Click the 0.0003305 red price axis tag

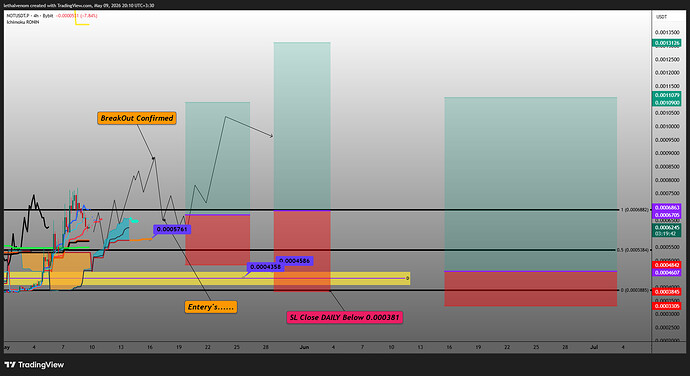pyautogui.click(x=667, y=306)
